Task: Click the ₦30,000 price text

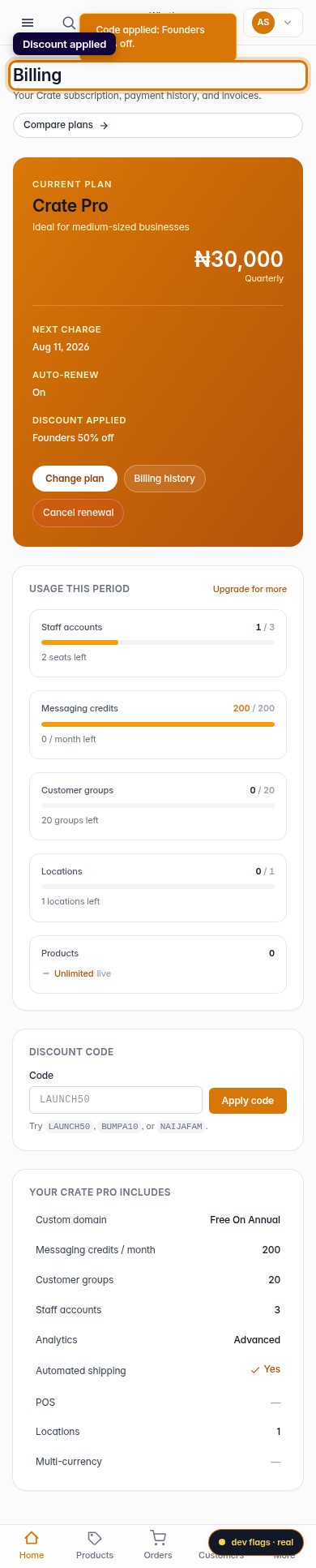Action: [x=239, y=260]
